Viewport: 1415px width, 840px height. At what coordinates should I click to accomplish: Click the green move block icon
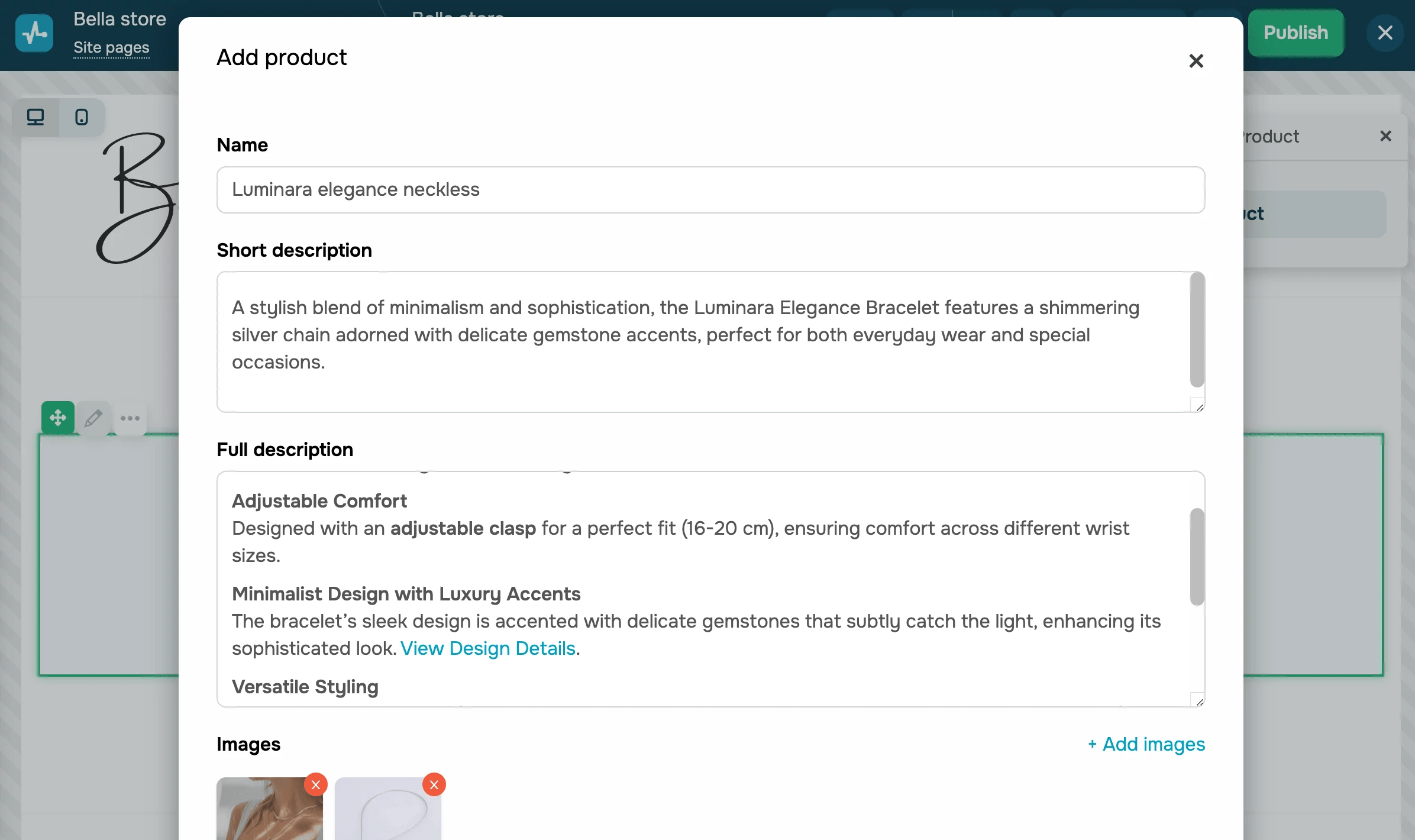[58, 418]
